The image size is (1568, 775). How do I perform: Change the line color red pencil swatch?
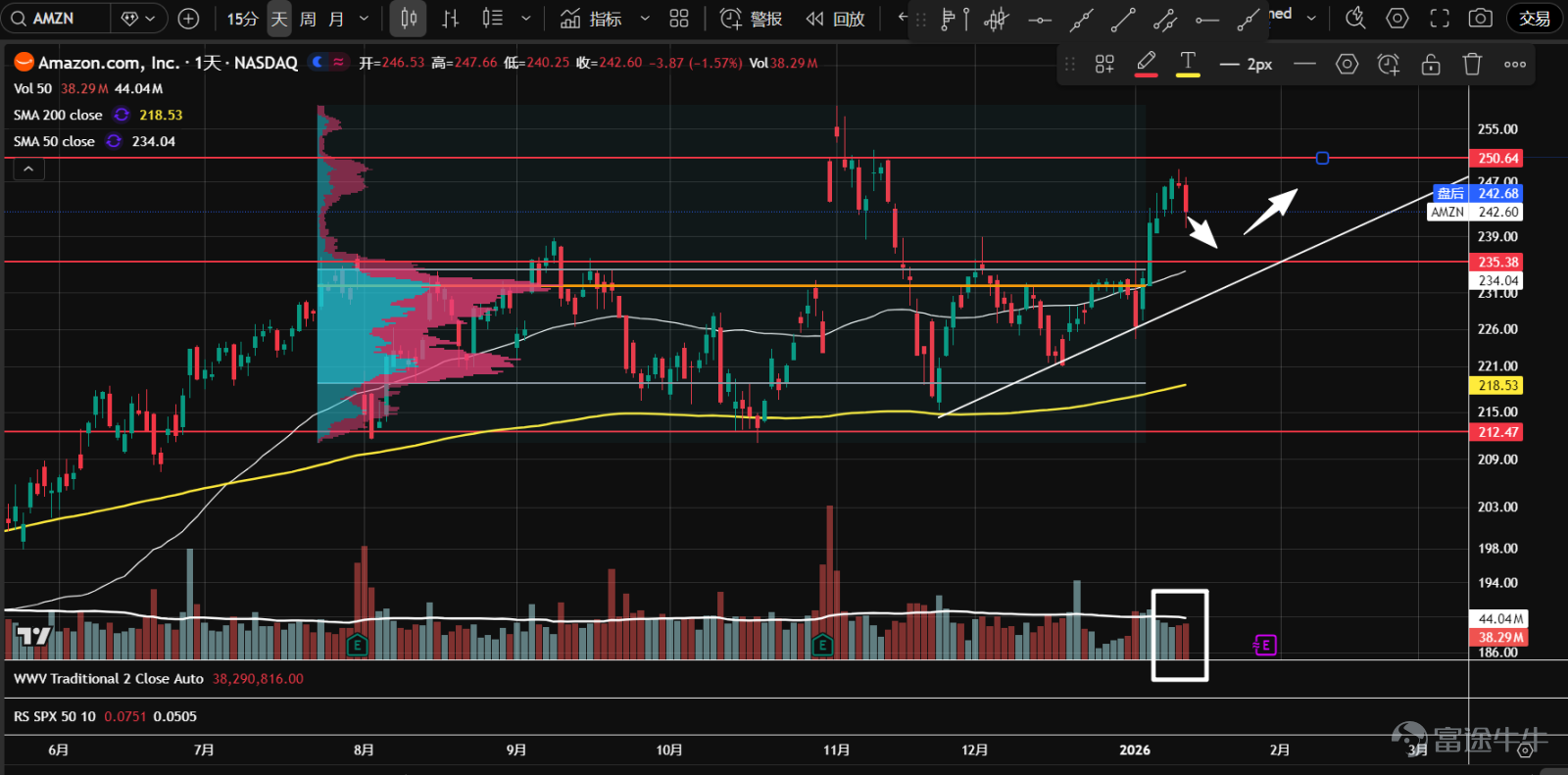(x=1146, y=64)
